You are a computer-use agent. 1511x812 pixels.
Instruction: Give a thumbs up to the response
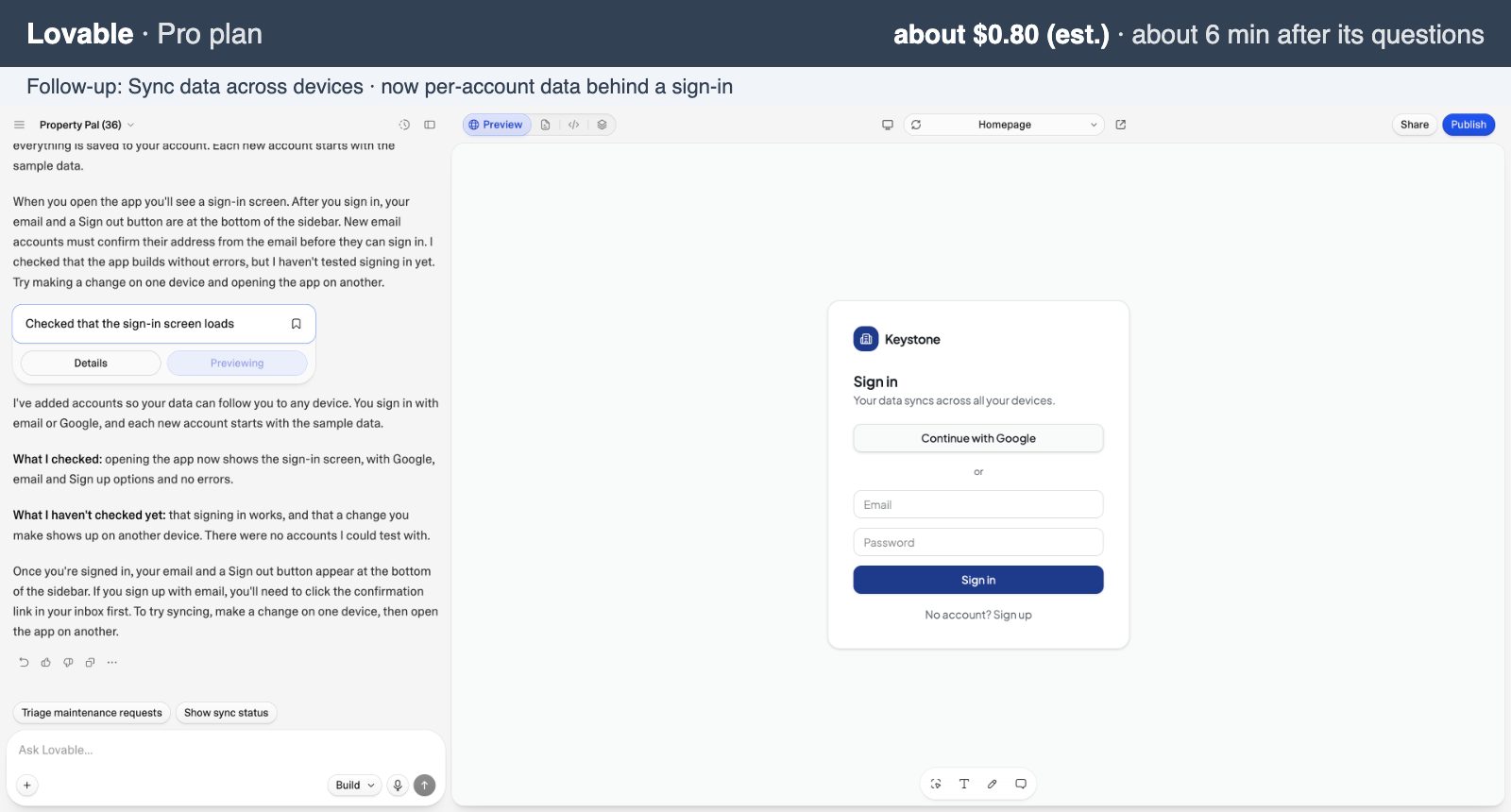click(45, 663)
